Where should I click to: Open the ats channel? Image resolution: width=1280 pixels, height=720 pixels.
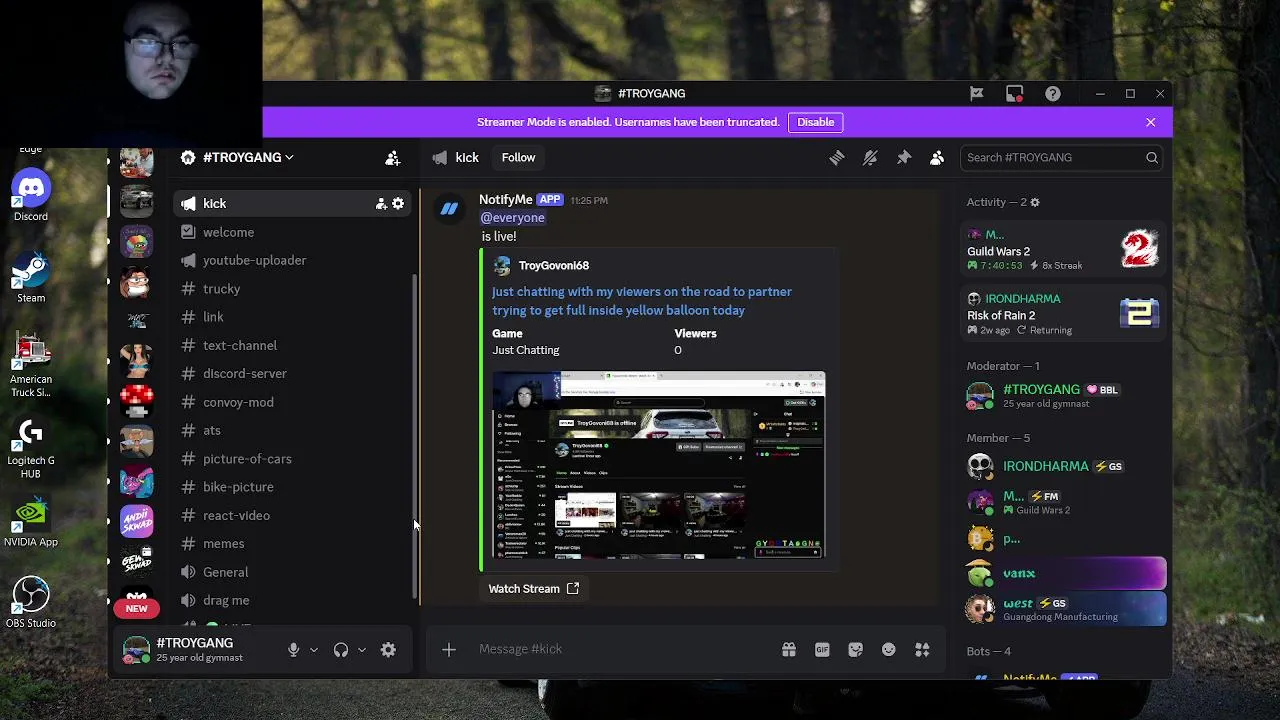coord(291,431)
